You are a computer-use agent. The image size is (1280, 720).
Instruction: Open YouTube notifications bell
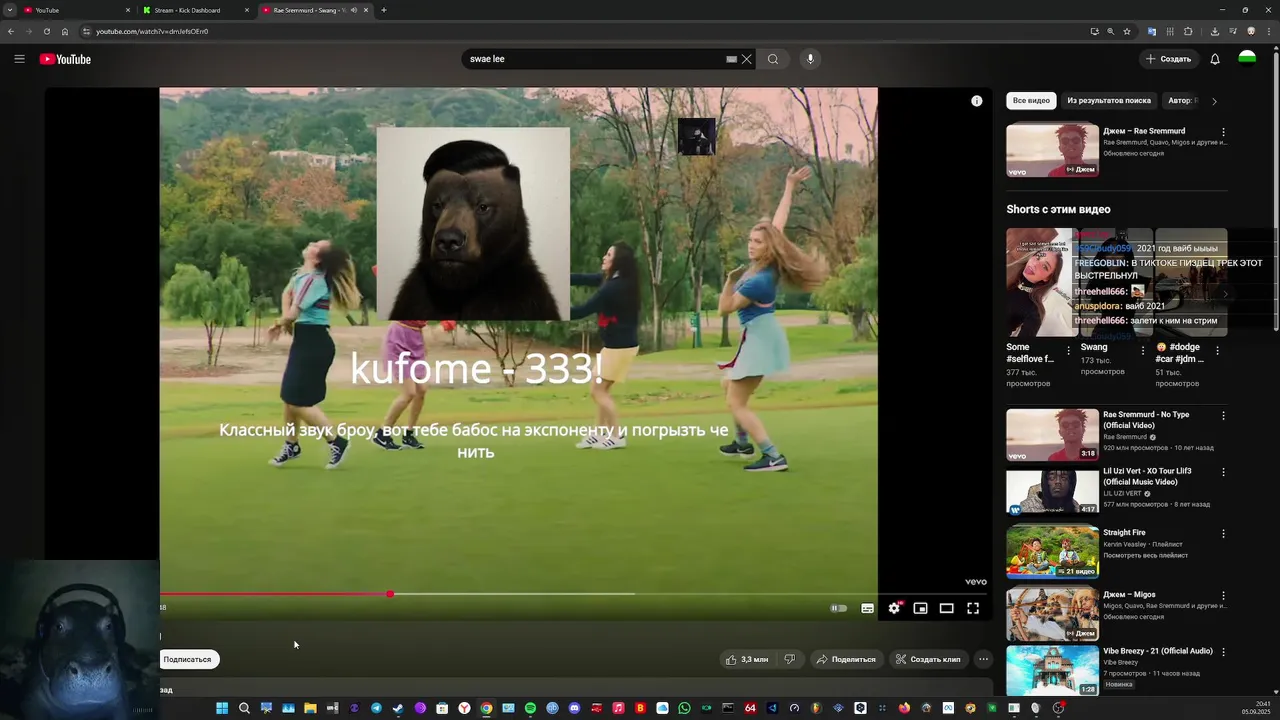1215,59
